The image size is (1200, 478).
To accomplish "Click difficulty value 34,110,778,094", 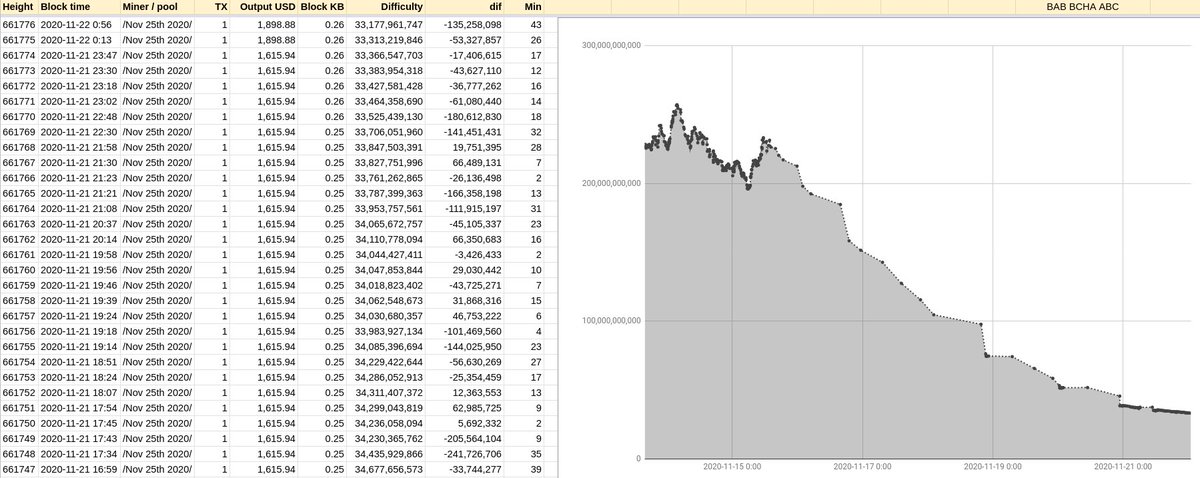I will coord(388,239).
